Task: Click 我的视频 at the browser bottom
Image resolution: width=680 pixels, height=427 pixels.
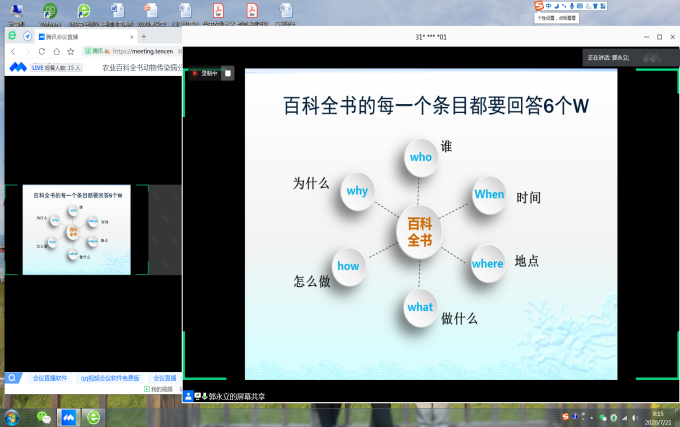Action: [x=160, y=388]
